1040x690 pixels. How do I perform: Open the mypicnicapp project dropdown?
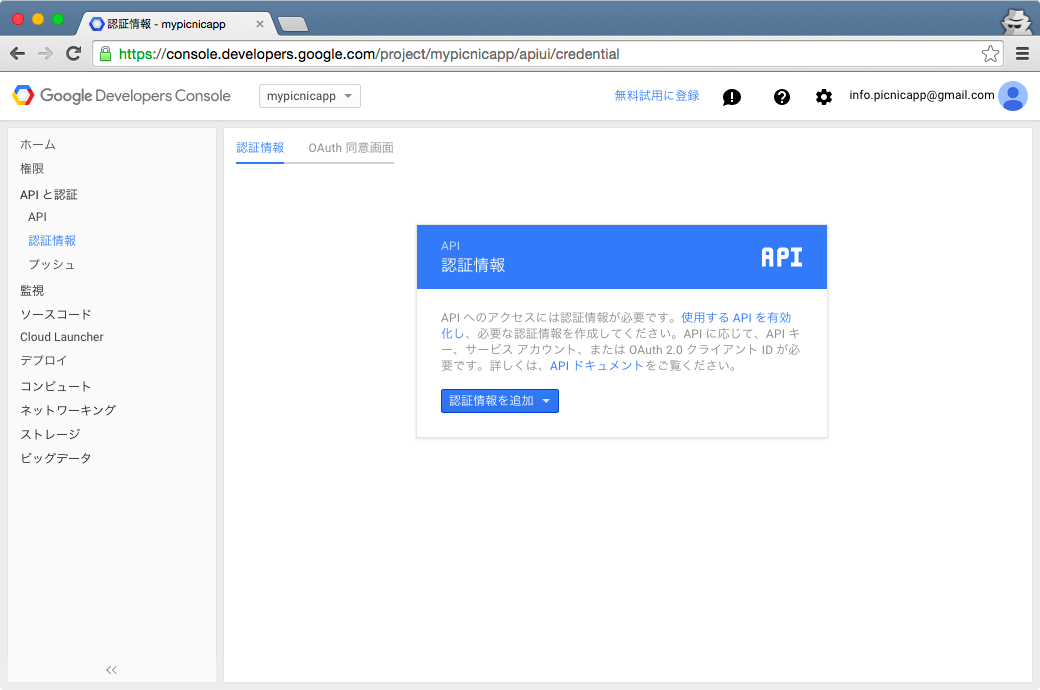[310, 96]
